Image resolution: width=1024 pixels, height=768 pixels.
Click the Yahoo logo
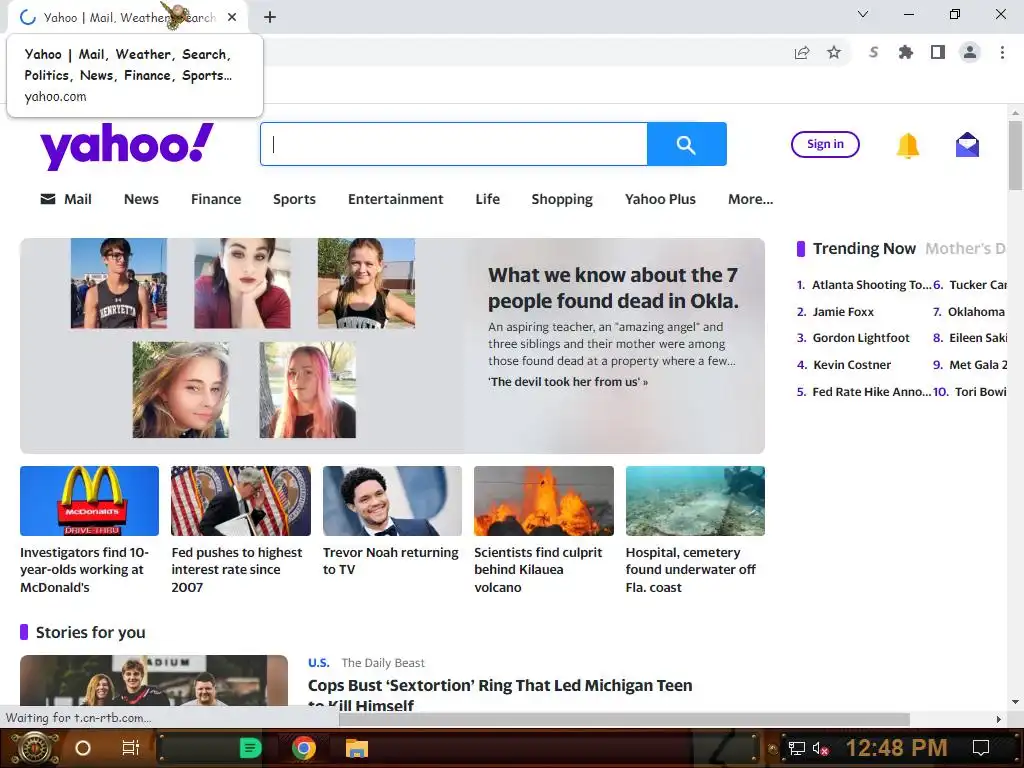[x=127, y=146]
